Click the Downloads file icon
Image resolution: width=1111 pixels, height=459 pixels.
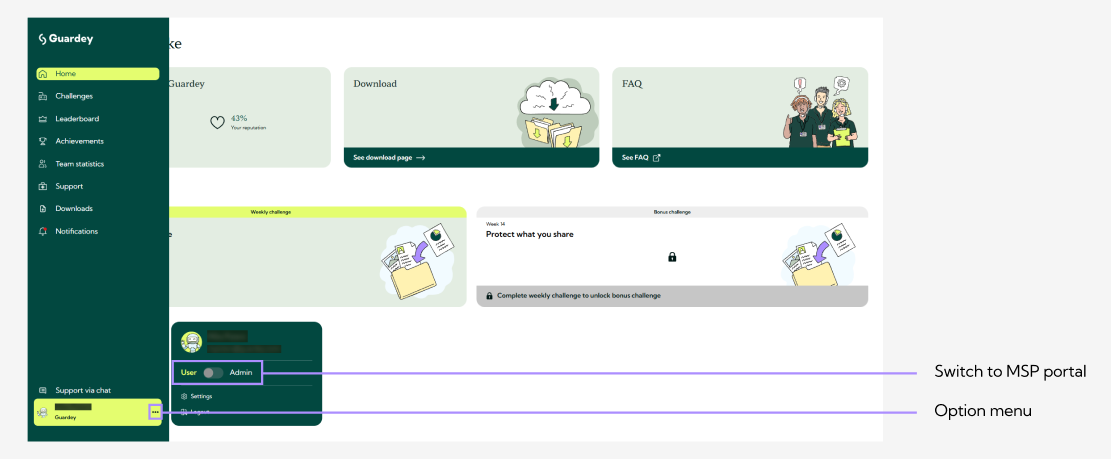[42, 209]
